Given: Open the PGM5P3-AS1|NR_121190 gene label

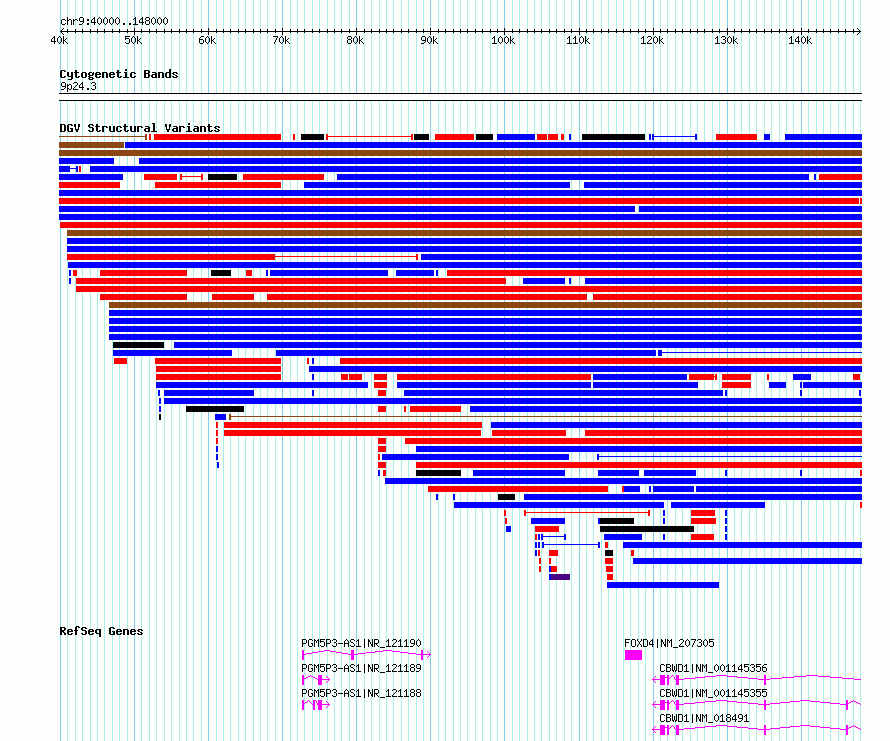Looking at the screenshot, I should (x=361, y=643).
